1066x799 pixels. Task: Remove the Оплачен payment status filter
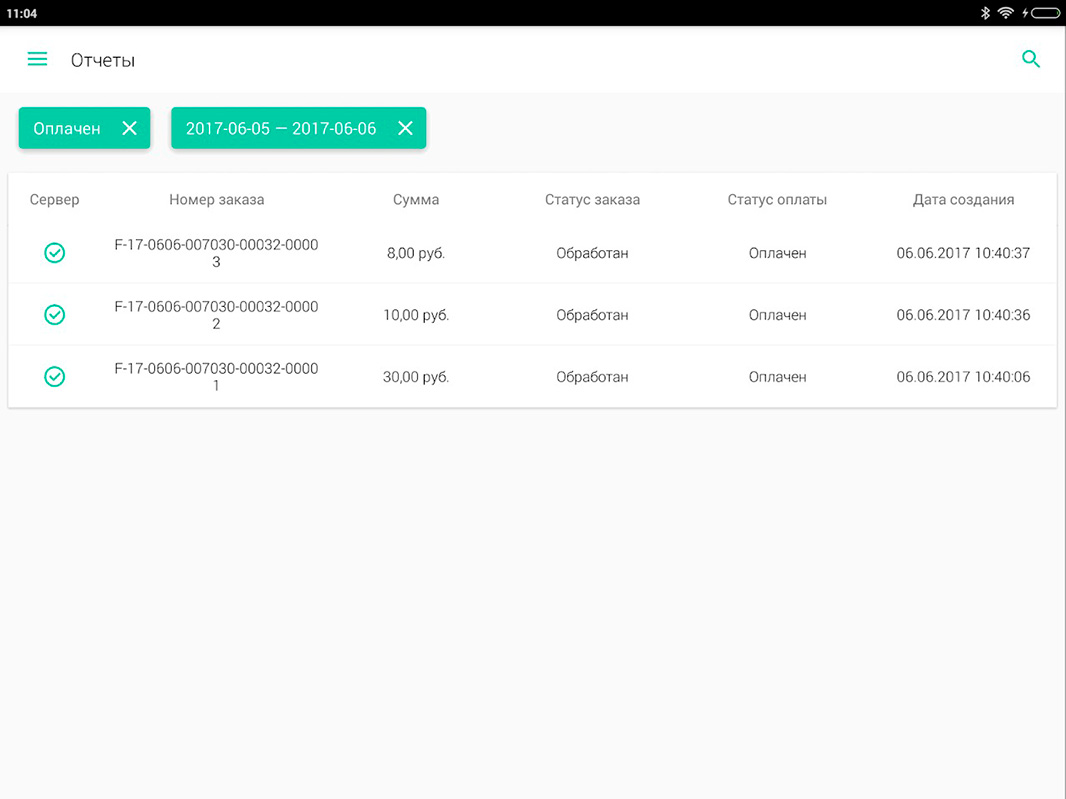129,128
